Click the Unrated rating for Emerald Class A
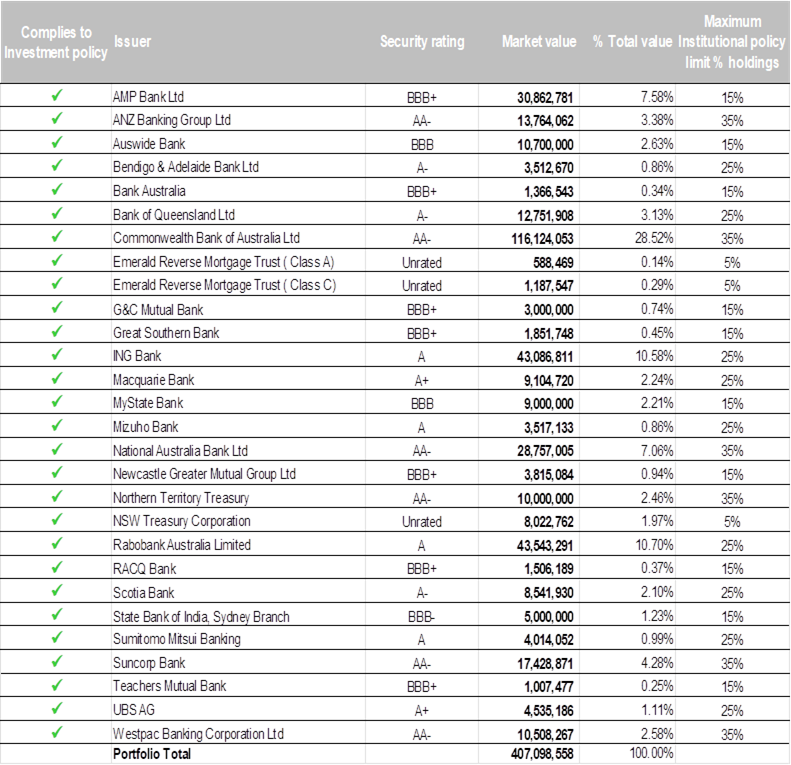The width and height of the screenshot is (791, 765). [x=422, y=262]
